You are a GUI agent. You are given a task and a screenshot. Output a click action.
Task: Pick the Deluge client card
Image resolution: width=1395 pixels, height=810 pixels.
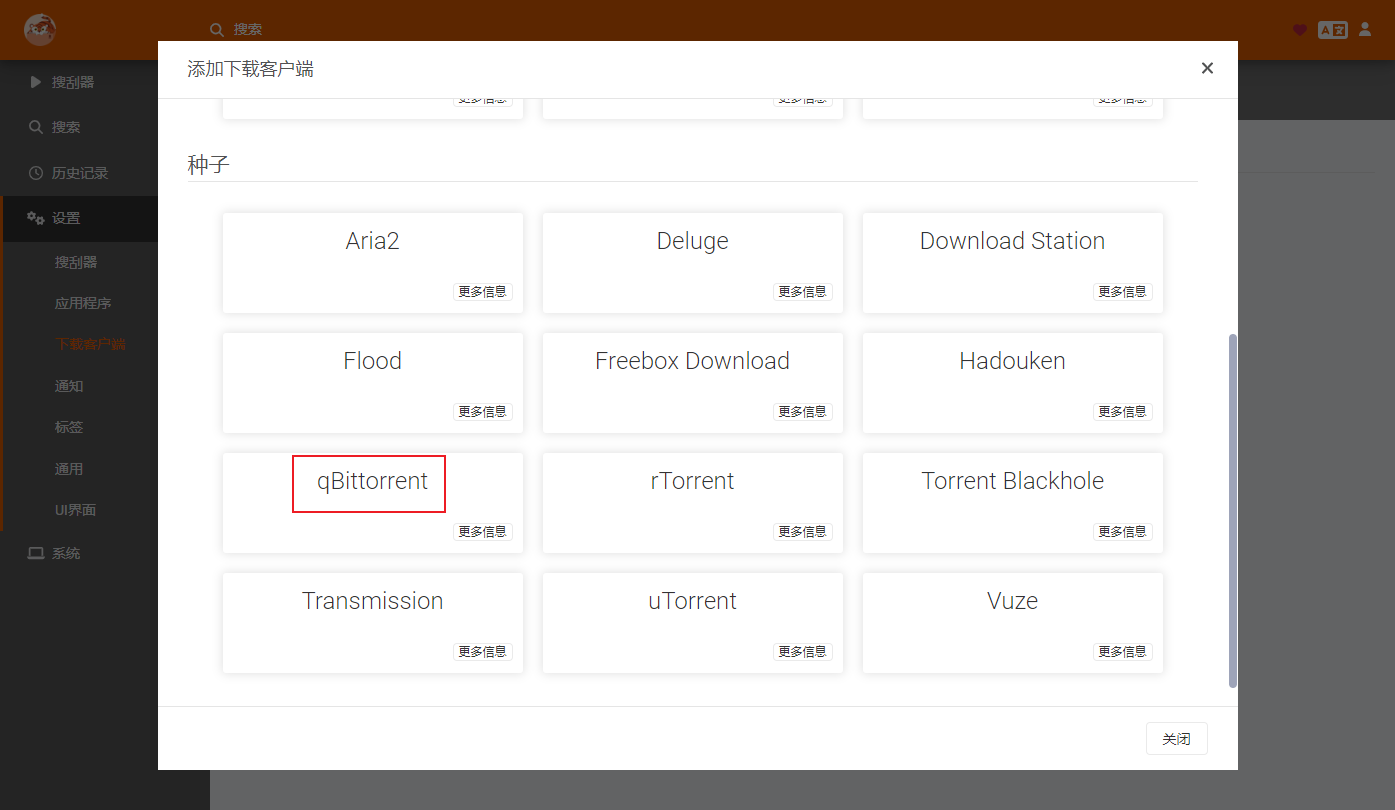coord(693,263)
